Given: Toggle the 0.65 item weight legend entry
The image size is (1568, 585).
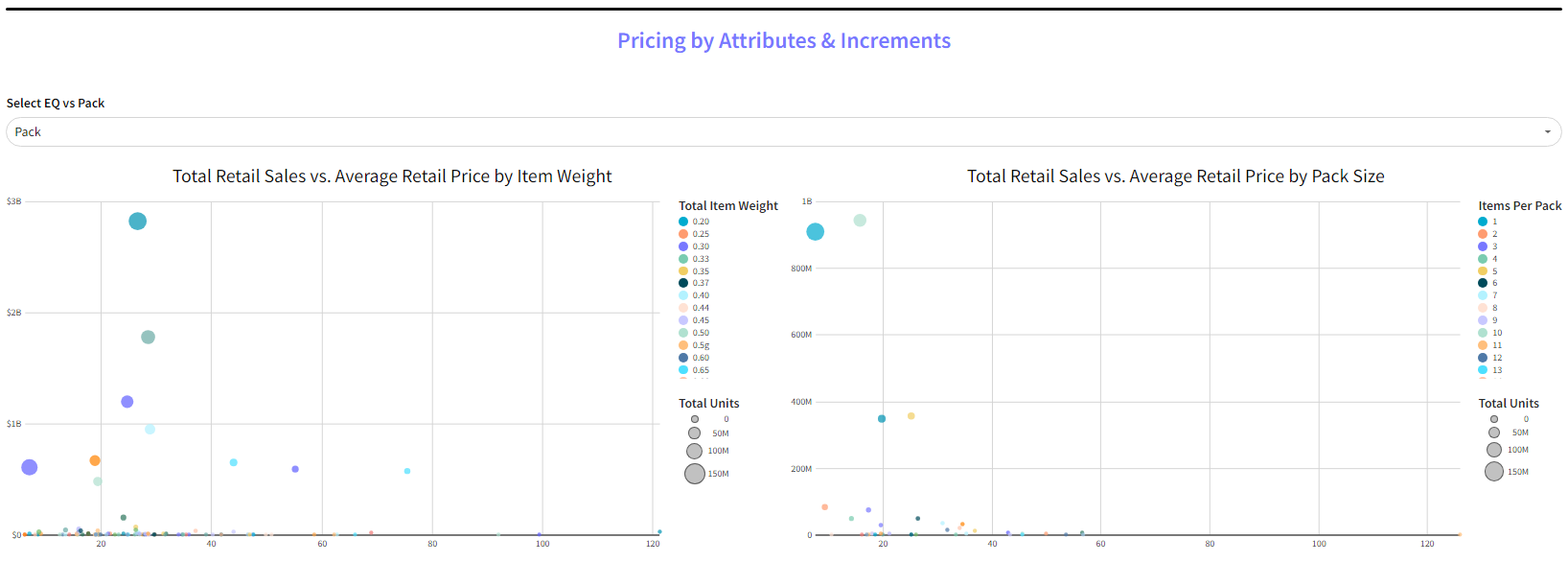Looking at the screenshot, I should click(x=701, y=370).
